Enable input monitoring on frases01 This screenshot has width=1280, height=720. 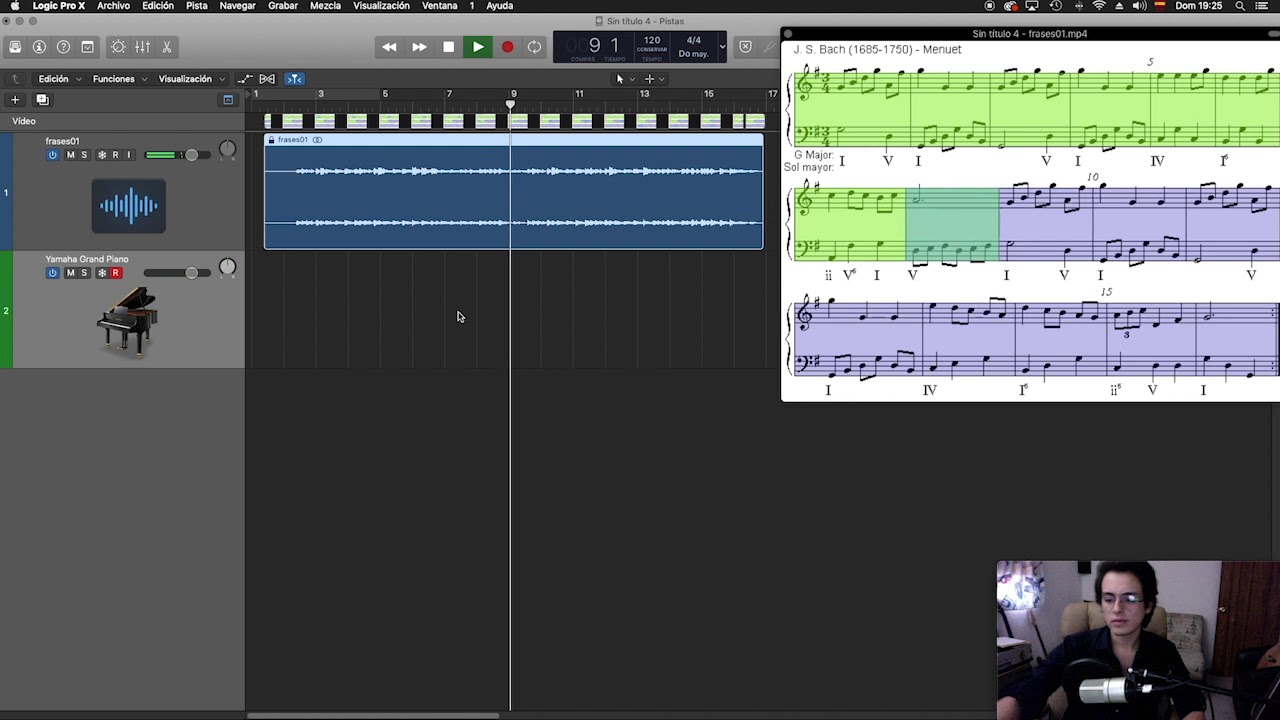[x=128, y=155]
